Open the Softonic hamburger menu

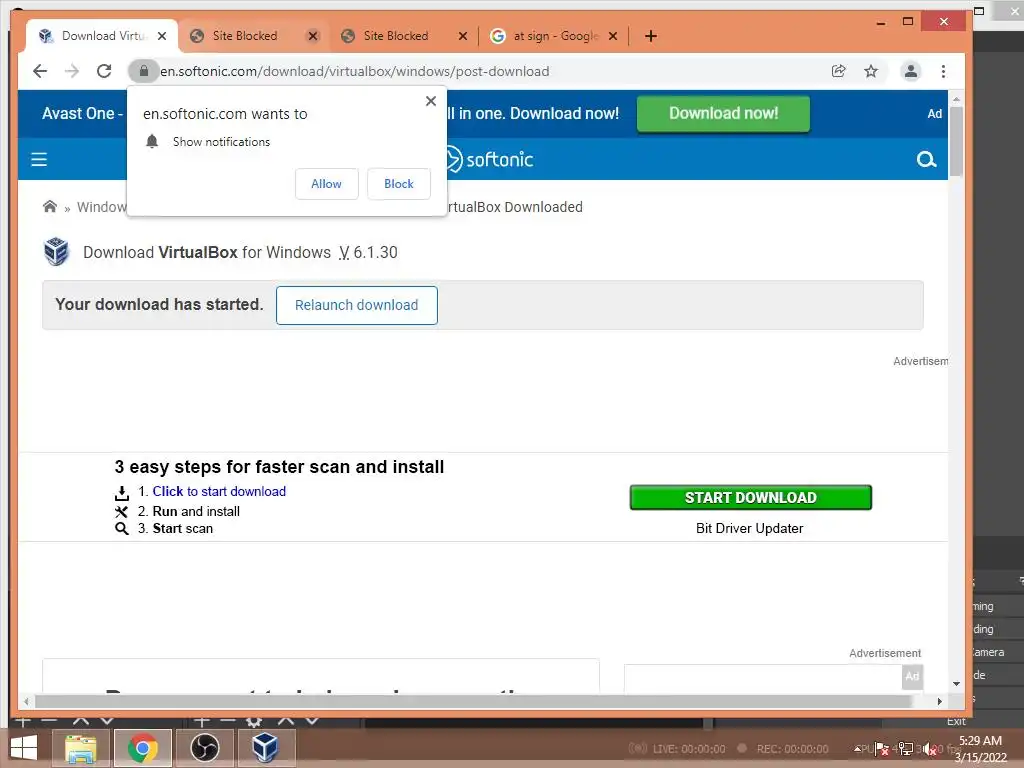click(x=39, y=159)
